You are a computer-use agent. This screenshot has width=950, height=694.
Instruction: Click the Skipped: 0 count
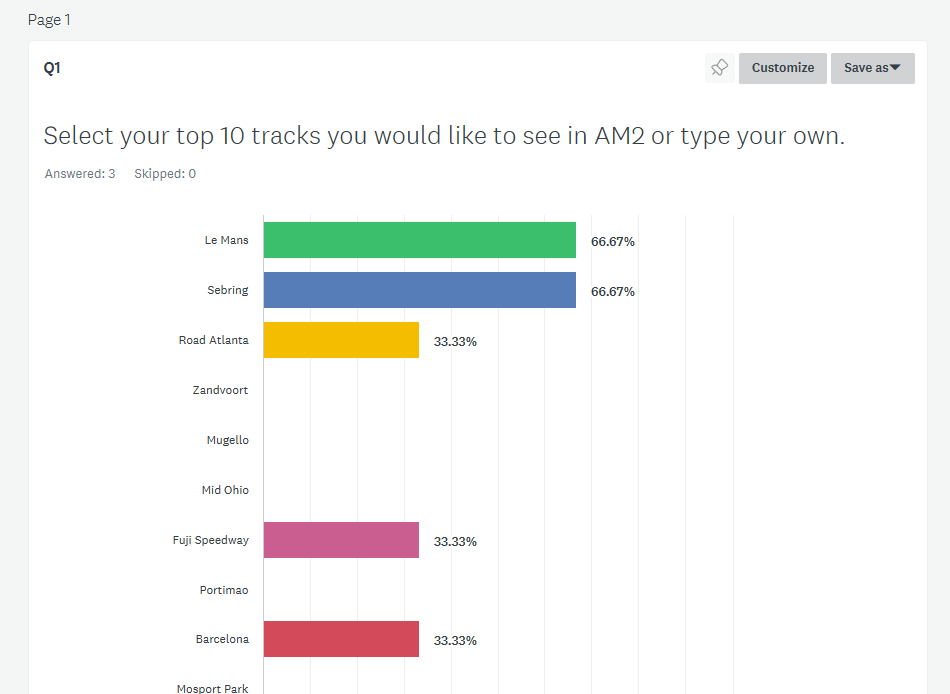click(x=165, y=174)
